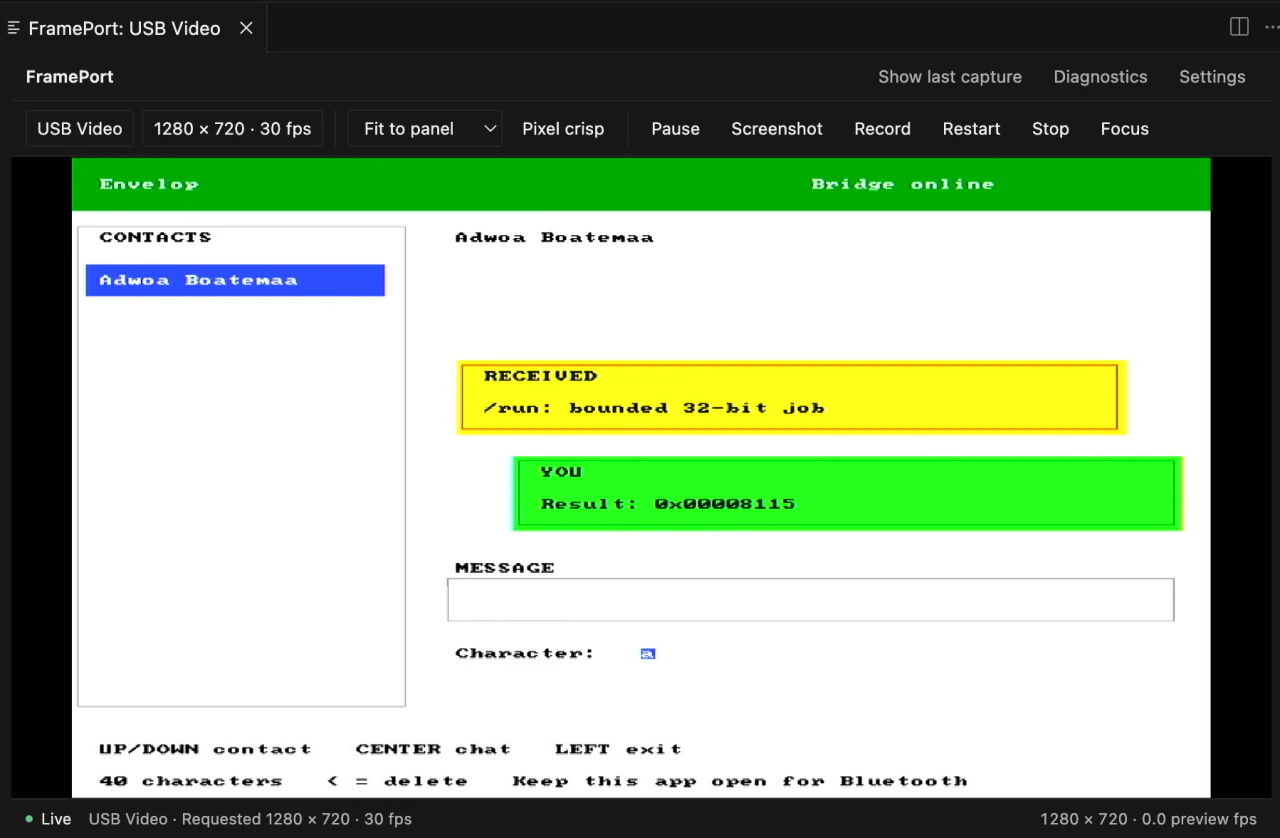Click the 'Character:' label
The width and height of the screenshot is (1280, 838).
(x=525, y=653)
